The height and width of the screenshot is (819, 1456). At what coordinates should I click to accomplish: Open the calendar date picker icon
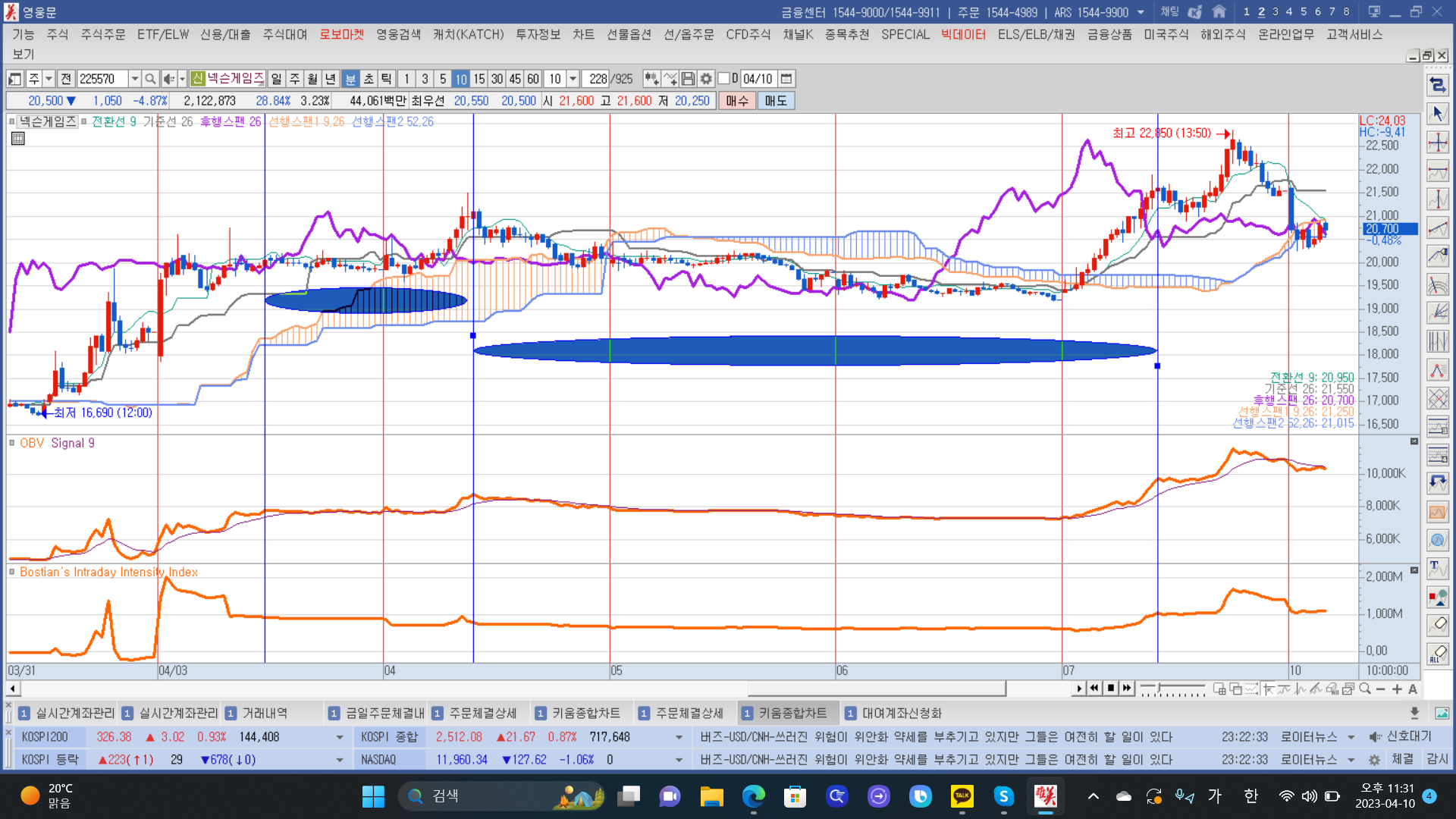[786, 79]
